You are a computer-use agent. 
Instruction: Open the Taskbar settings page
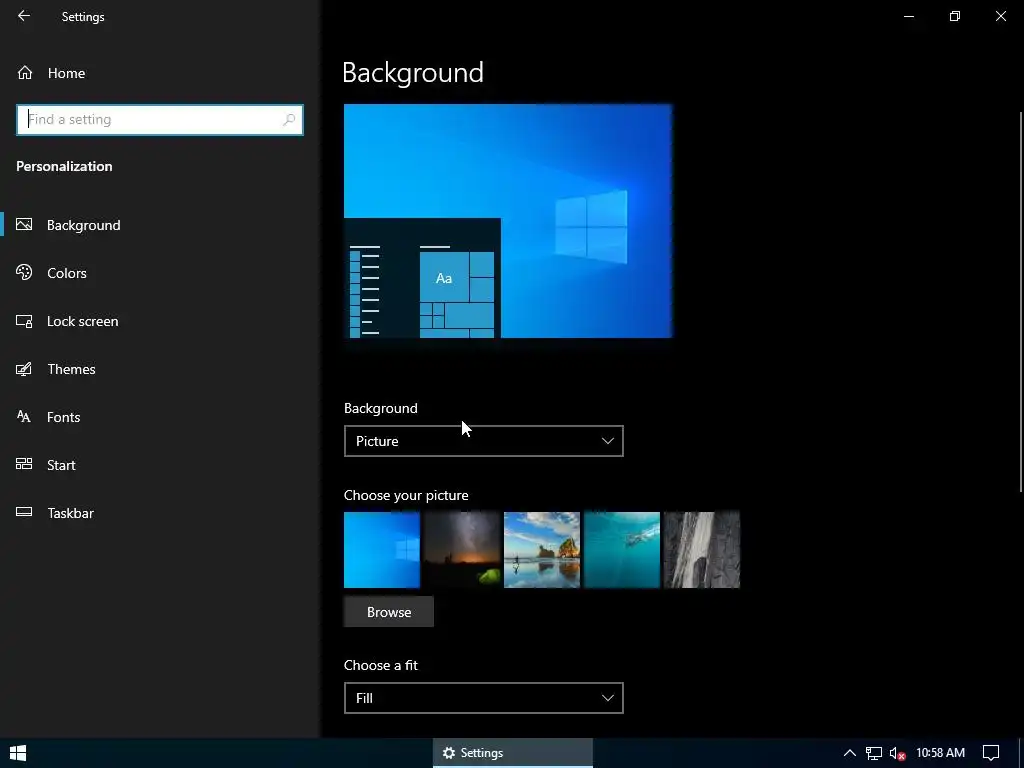click(71, 513)
